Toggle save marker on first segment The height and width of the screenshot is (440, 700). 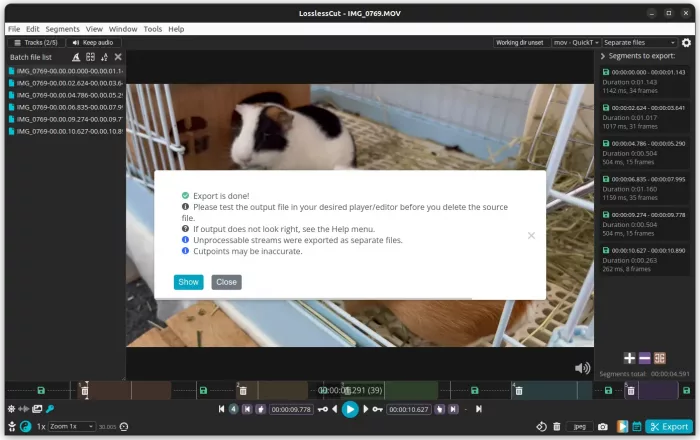click(41, 390)
